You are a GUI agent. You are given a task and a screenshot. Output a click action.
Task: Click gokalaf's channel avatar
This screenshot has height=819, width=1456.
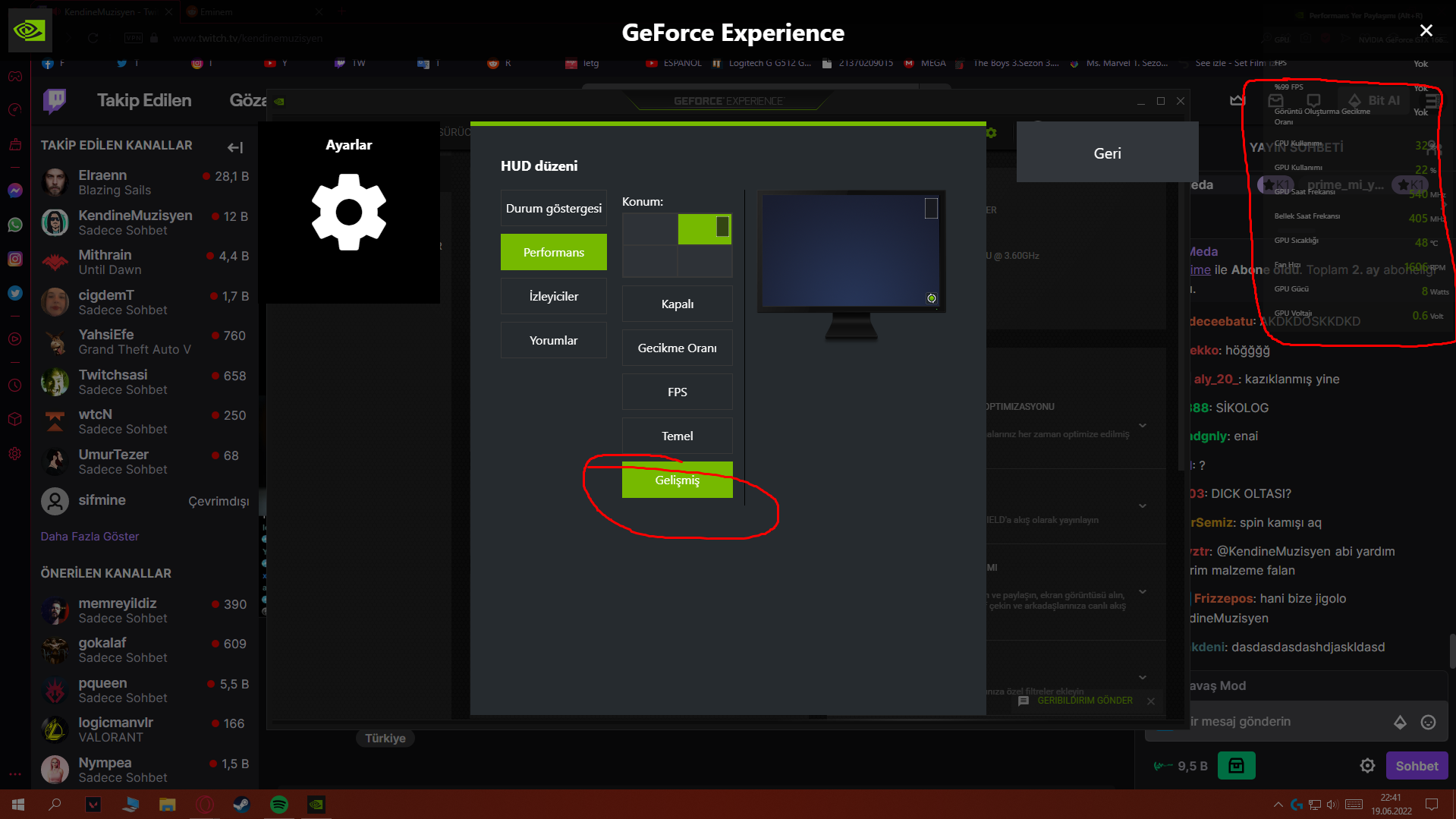tap(55, 650)
